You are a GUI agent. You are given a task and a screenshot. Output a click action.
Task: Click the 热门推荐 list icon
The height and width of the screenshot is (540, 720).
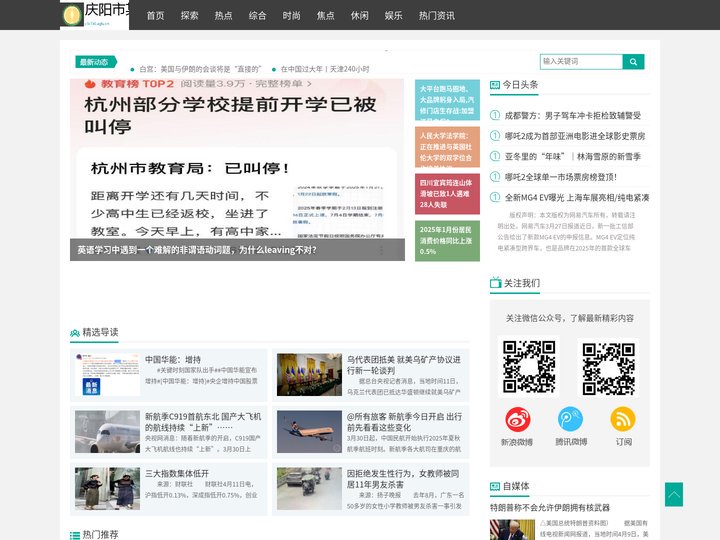coord(75,535)
